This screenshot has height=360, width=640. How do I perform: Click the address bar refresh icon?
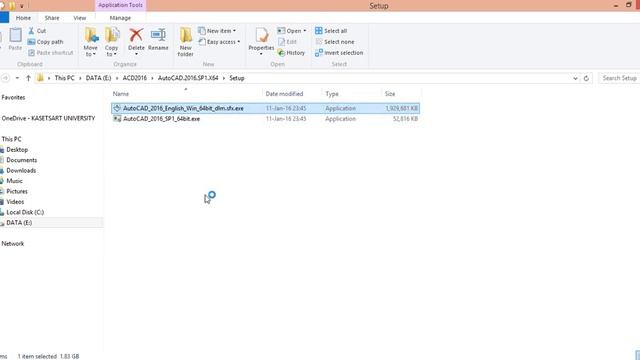586,78
